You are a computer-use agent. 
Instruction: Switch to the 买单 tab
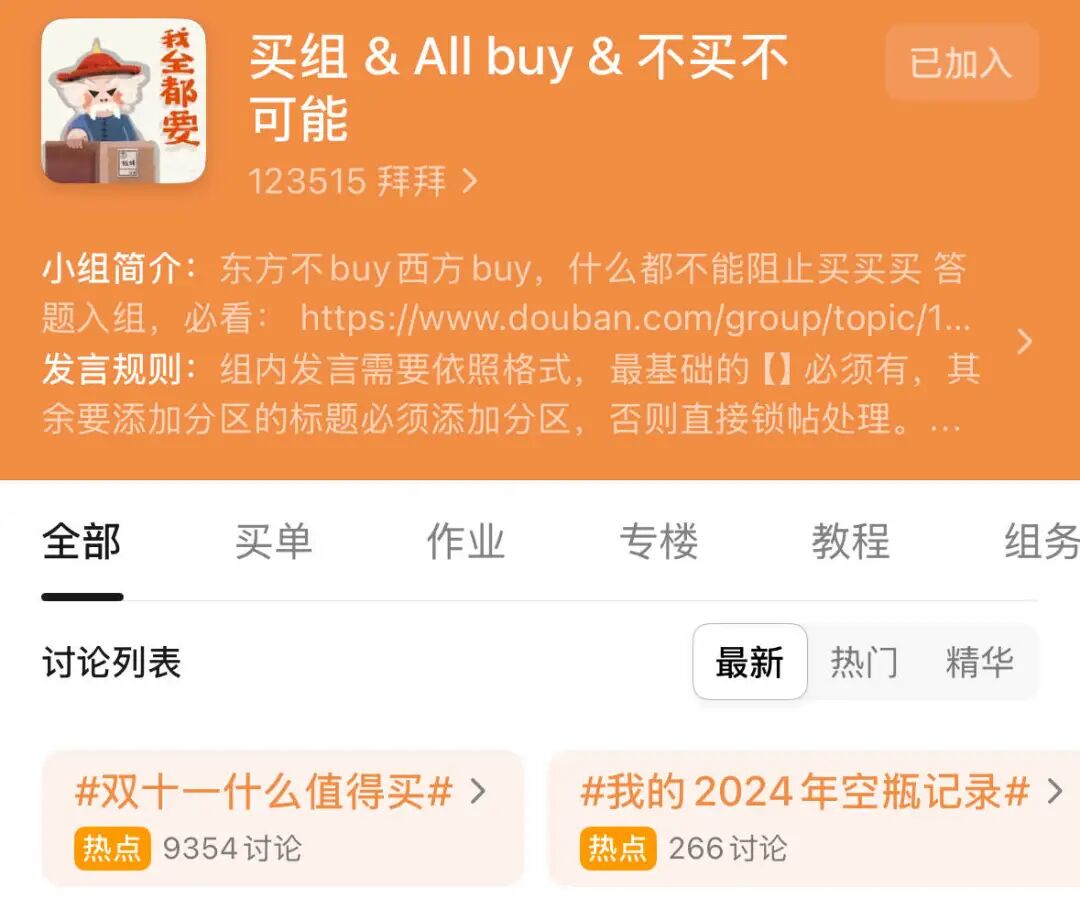274,541
